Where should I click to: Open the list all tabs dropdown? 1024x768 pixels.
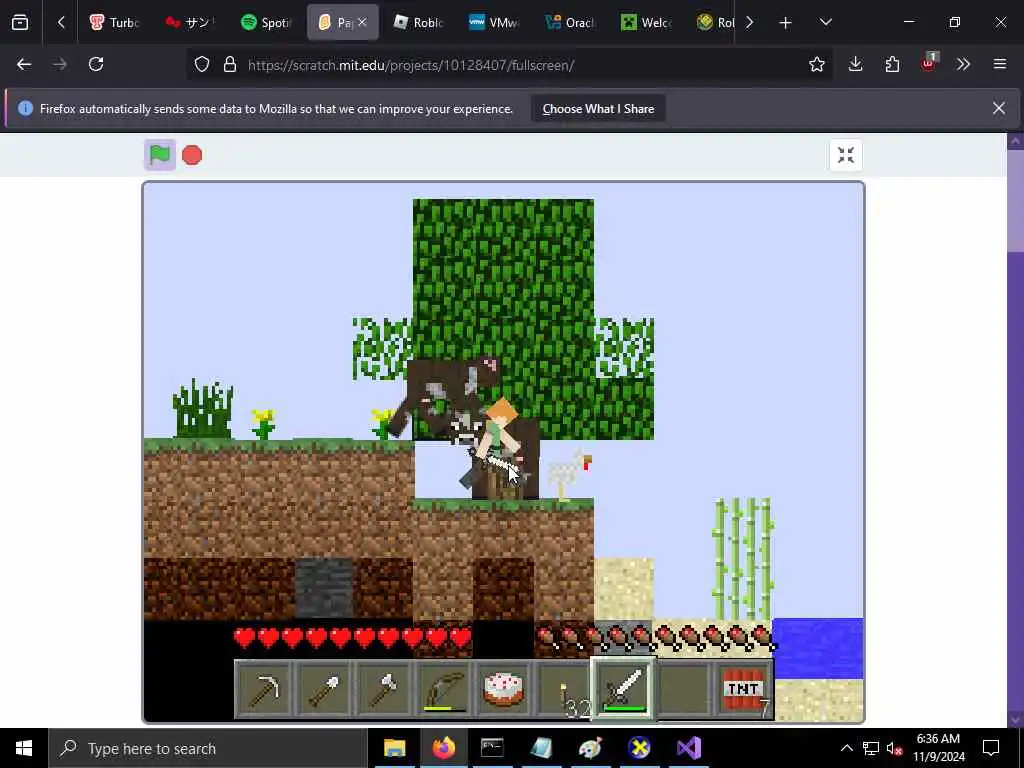825,22
